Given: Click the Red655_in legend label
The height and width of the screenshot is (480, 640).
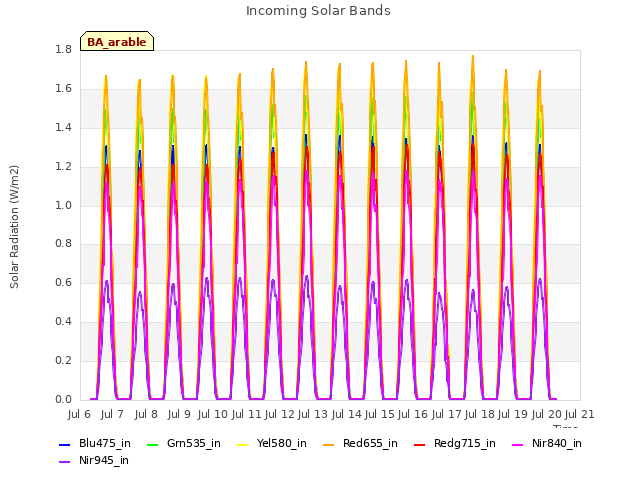Looking at the screenshot, I should [x=370, y=444].
